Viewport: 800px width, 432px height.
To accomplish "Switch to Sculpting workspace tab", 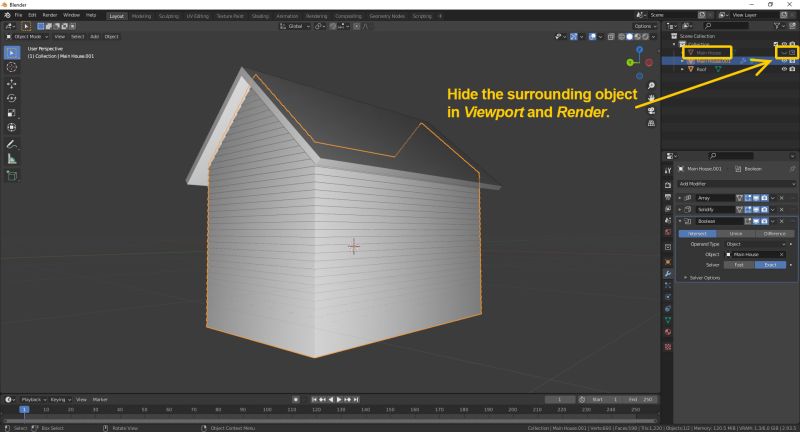I will coord(168,16).
